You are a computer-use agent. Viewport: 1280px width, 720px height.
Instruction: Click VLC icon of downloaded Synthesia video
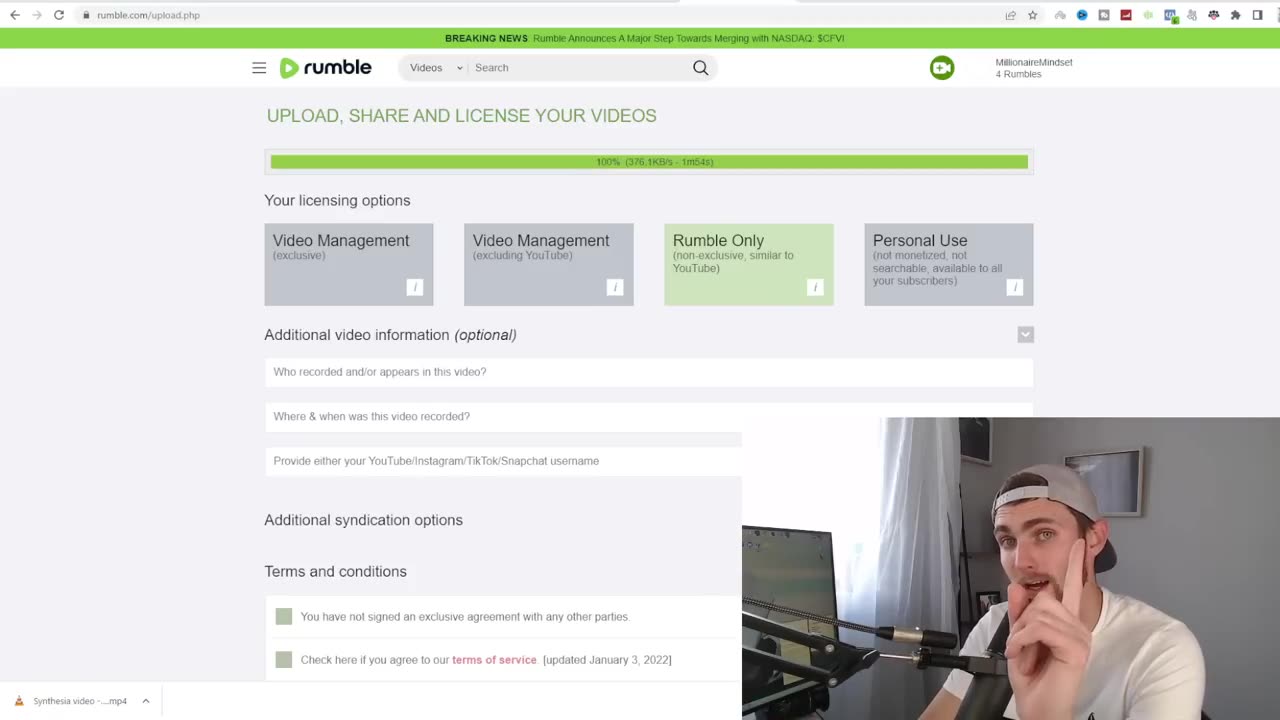[18, 701]
